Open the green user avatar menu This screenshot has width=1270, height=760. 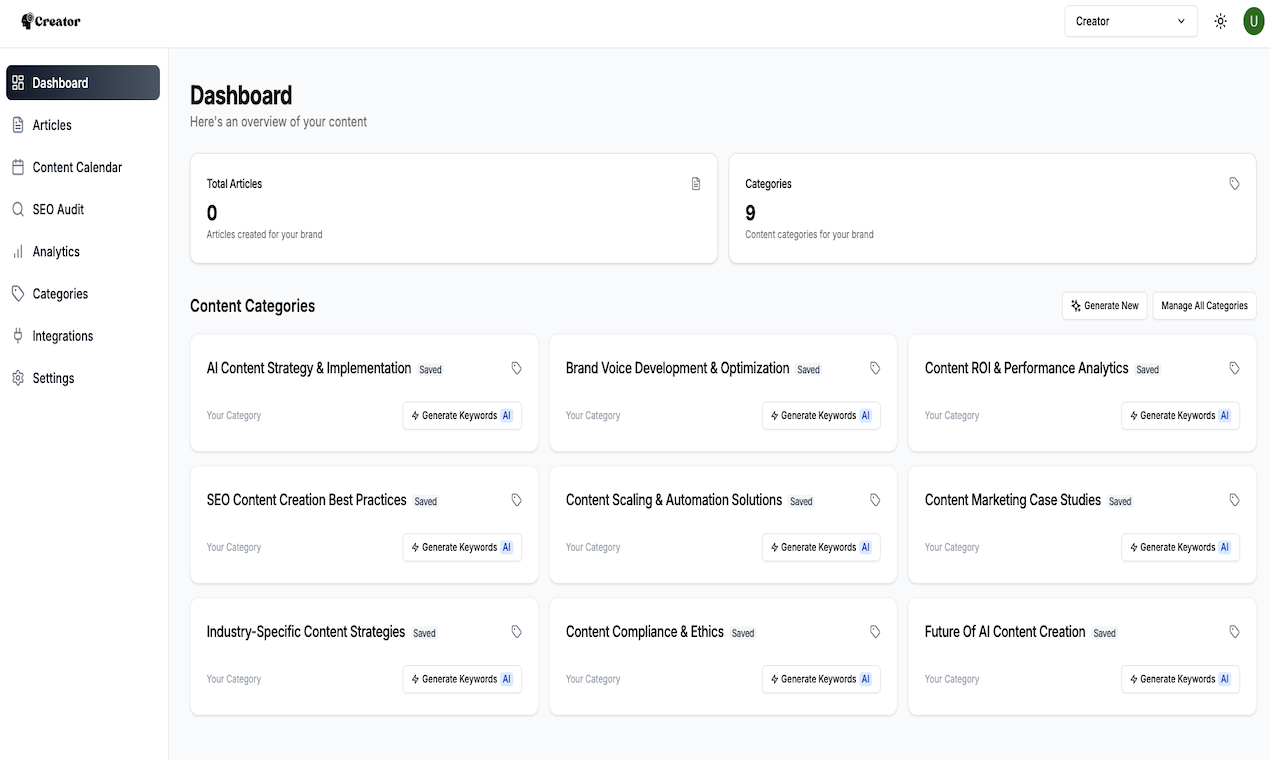[x=1254, y=21]
